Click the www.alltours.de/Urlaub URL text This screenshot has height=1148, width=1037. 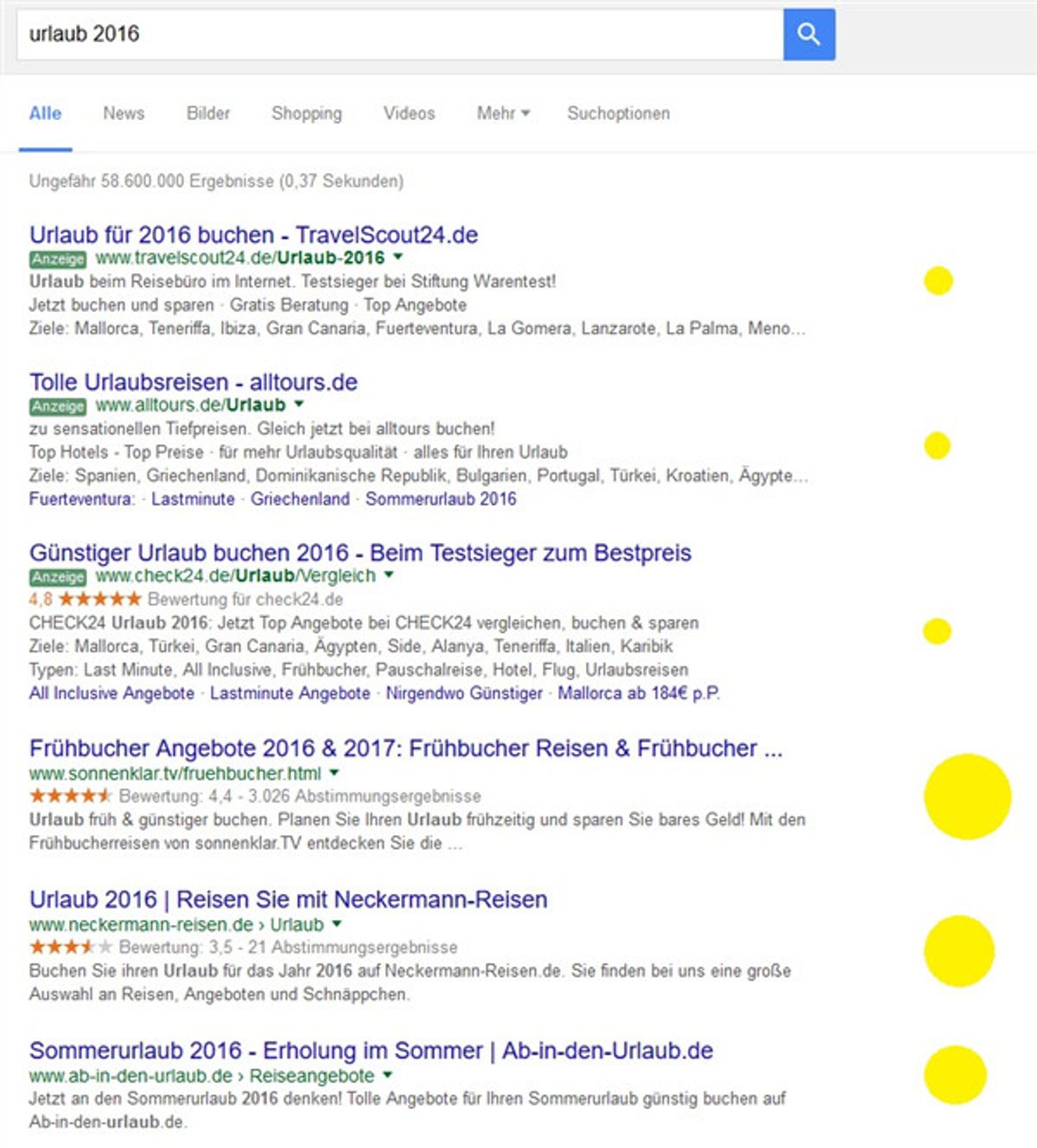click(190, 405)
